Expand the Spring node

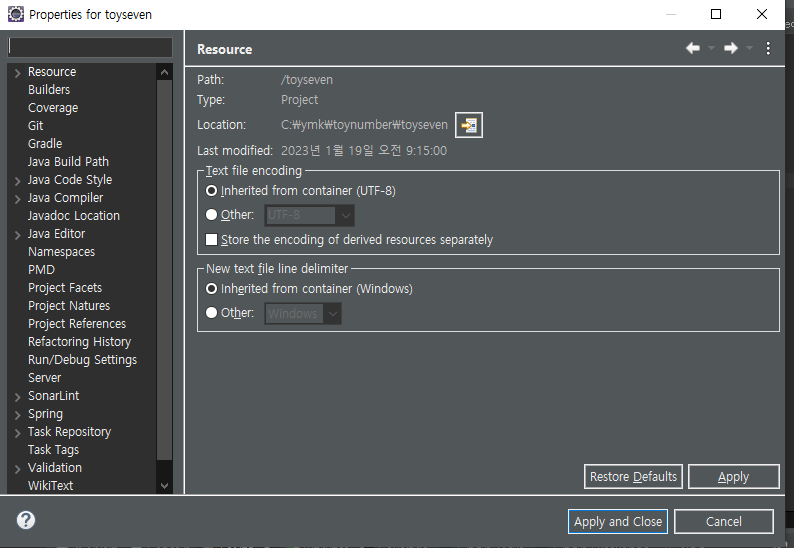pyautogui.click(x=17, y=415)
